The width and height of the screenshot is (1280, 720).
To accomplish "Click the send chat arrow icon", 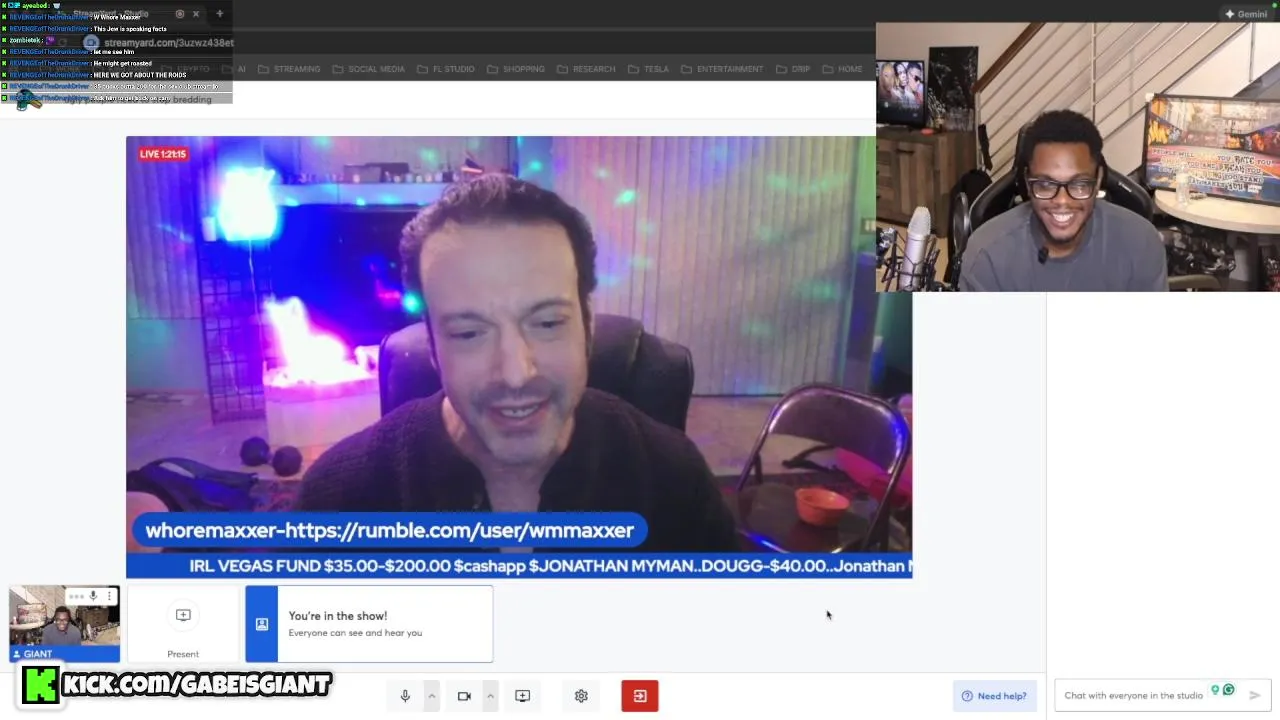I will pos(1254,695).
